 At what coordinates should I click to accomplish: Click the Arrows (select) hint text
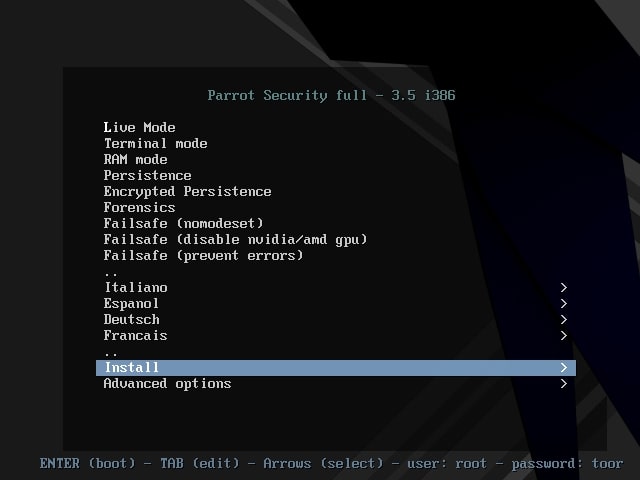pos(323,463)
